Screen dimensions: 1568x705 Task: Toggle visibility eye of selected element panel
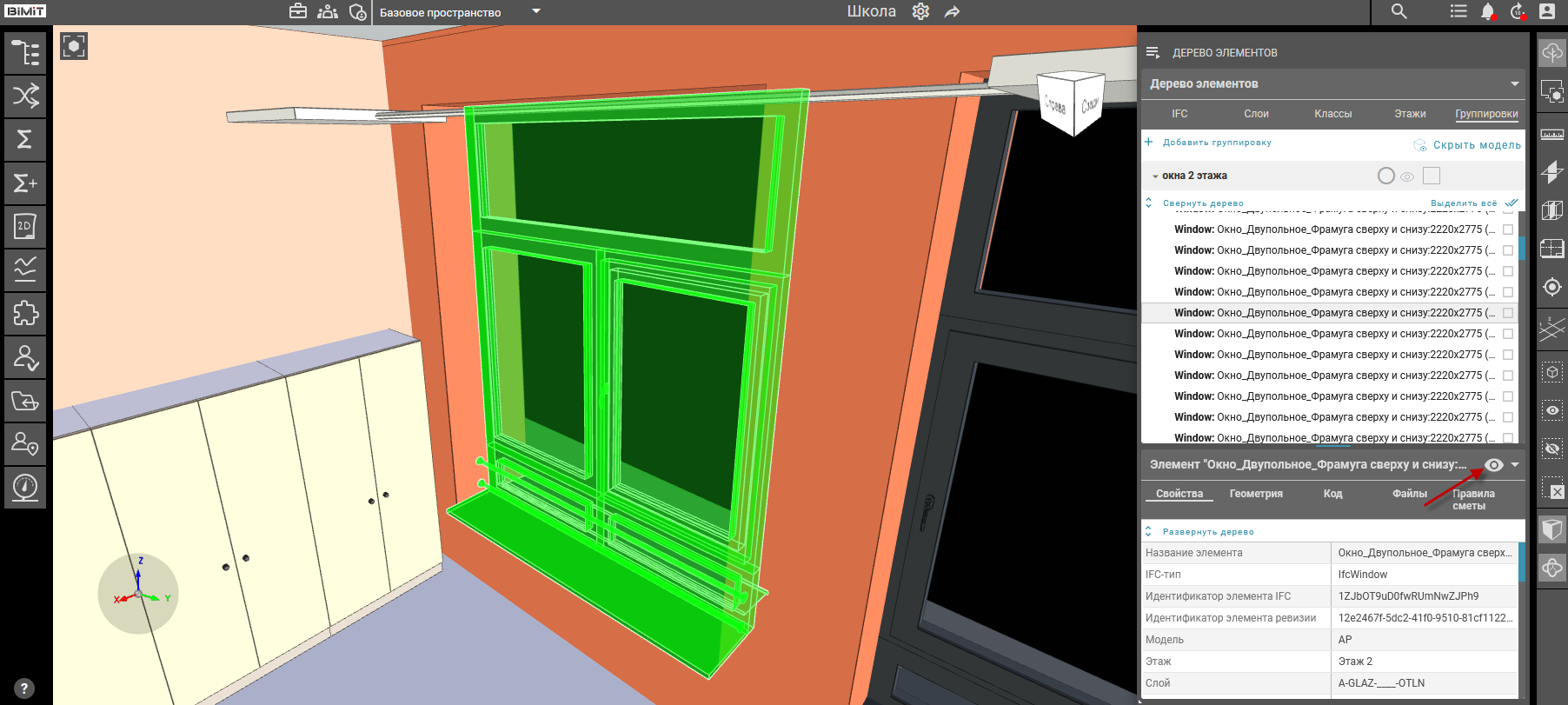[x=1493, y=465]
